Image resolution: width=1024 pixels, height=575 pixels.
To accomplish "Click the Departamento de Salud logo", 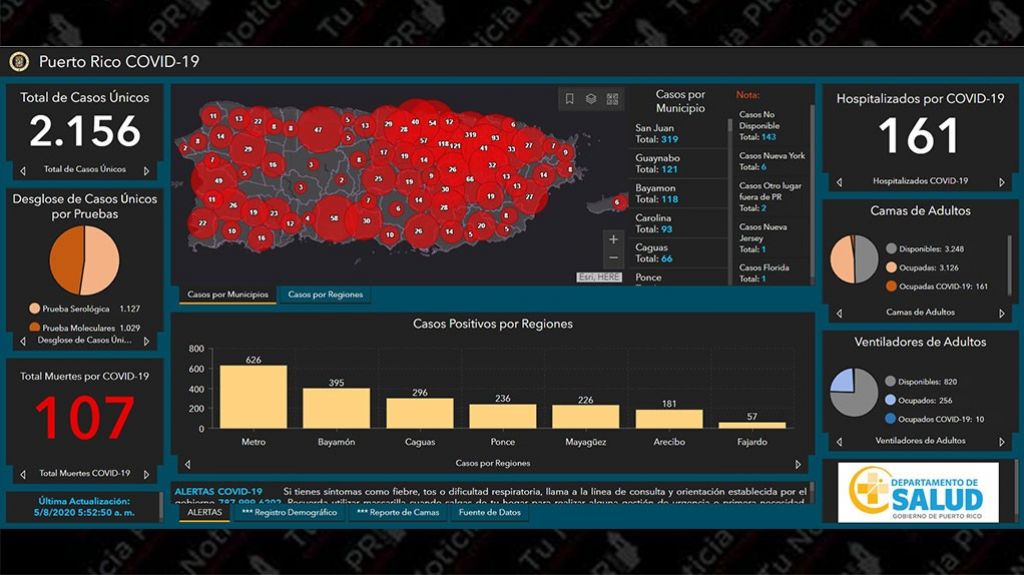I will pyautogui.click(x=917, y=492).
